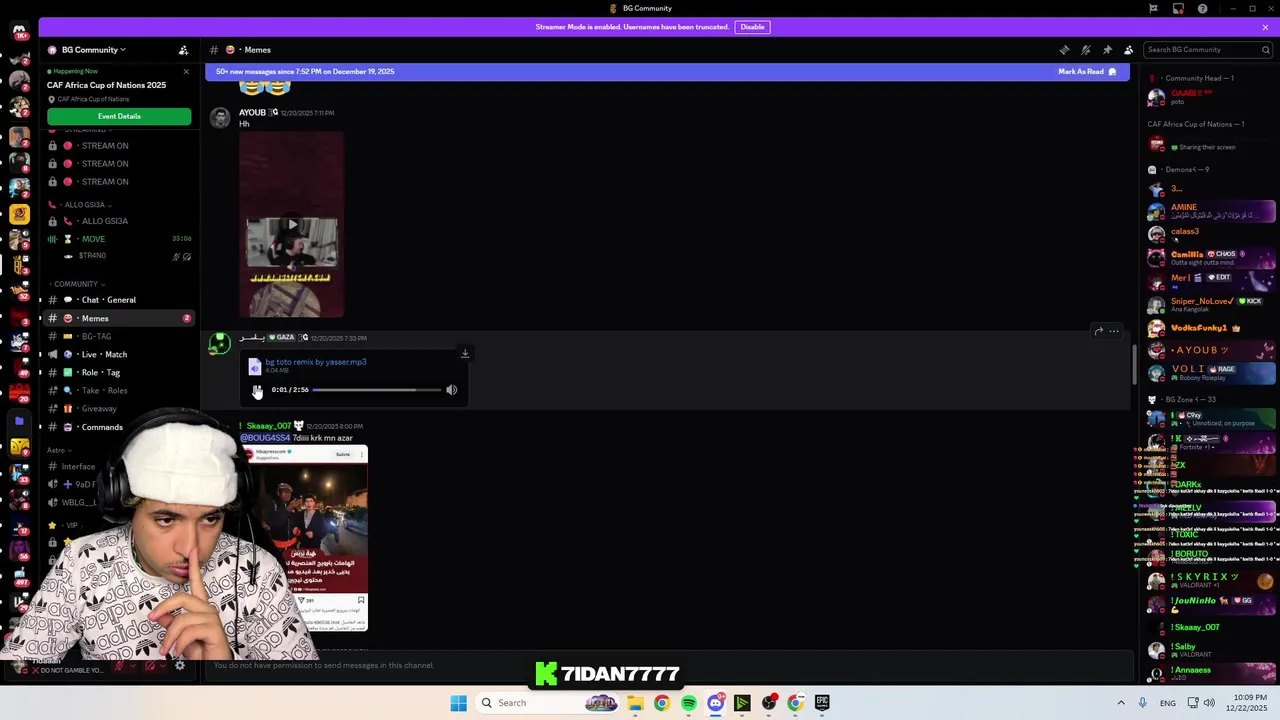This screenshot has height=720, width=1280.
Task: Disable Streamer Mode
Action: (x=752, y=27)
